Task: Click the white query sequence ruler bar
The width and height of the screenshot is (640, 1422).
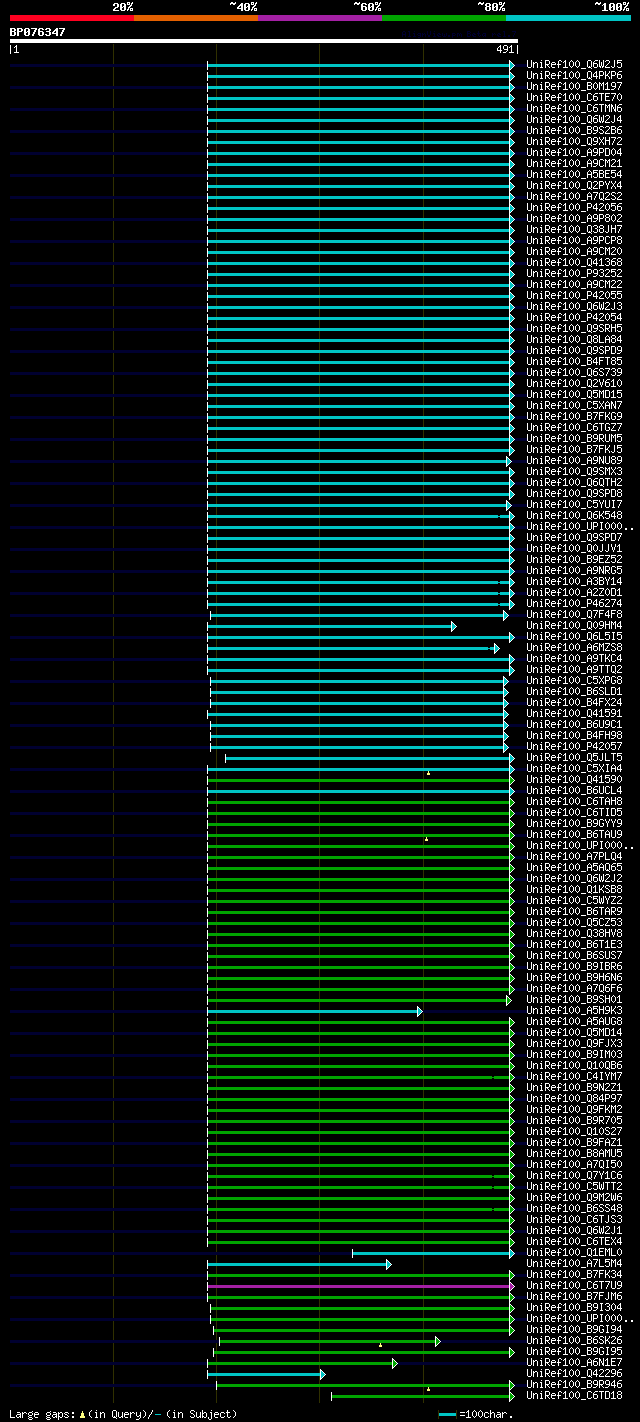Action: coord(264,41)
